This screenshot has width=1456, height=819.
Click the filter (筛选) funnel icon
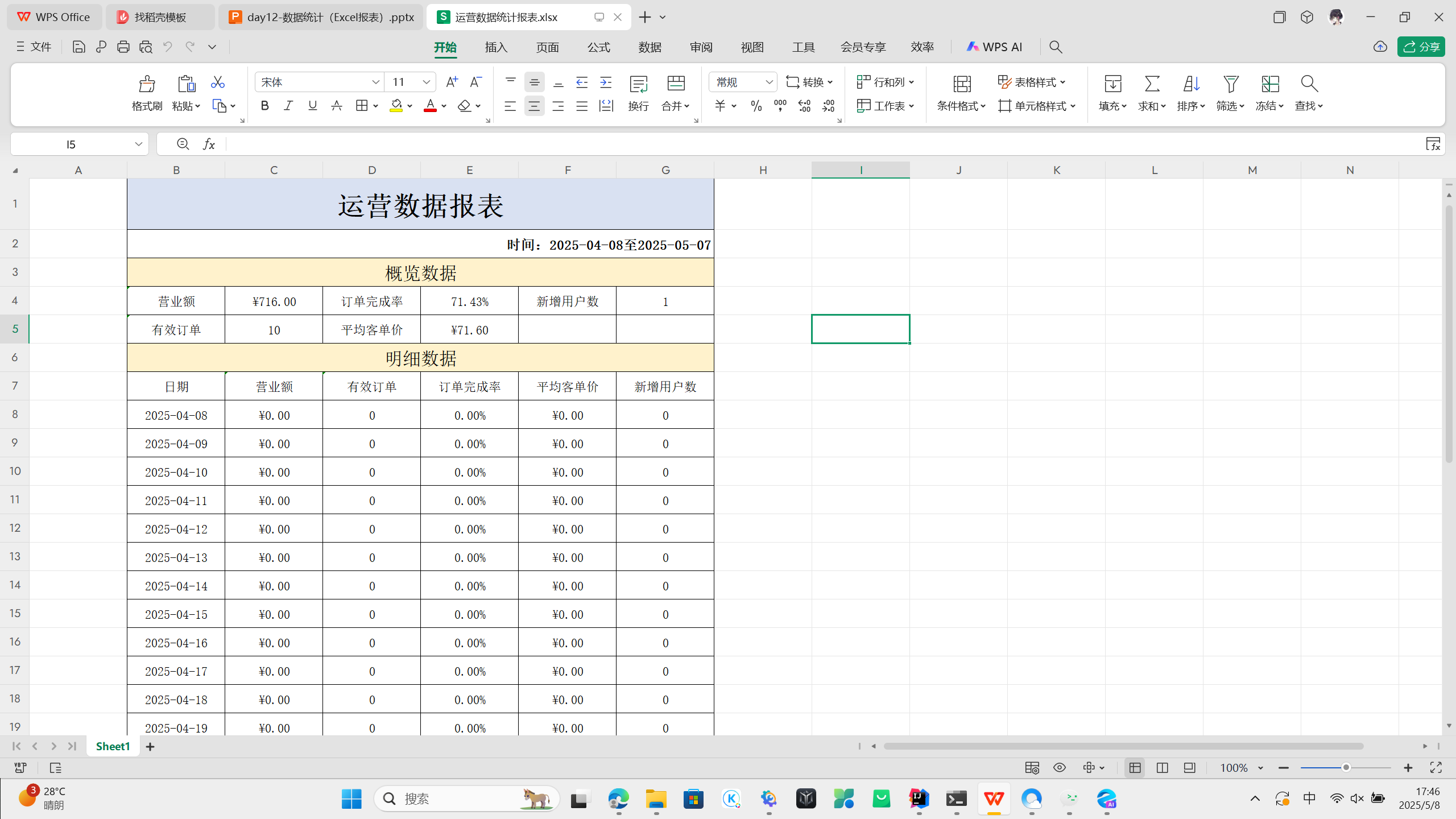[x=1230, y=84]
